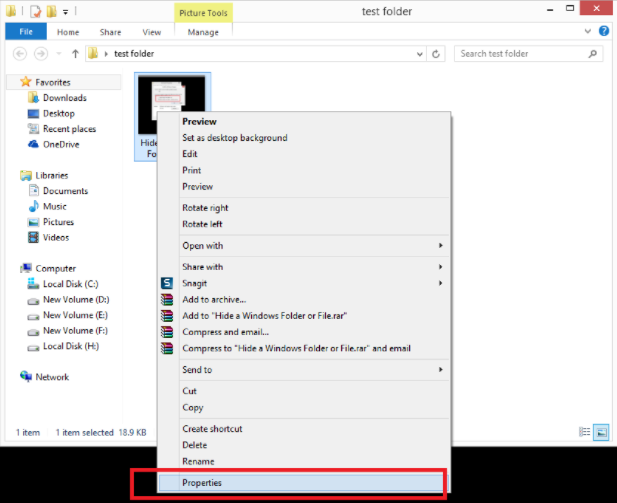Viewport: 617px width, 503px height.
Task: Open the Pictures library icon
Action: click(x=33, y=222)
